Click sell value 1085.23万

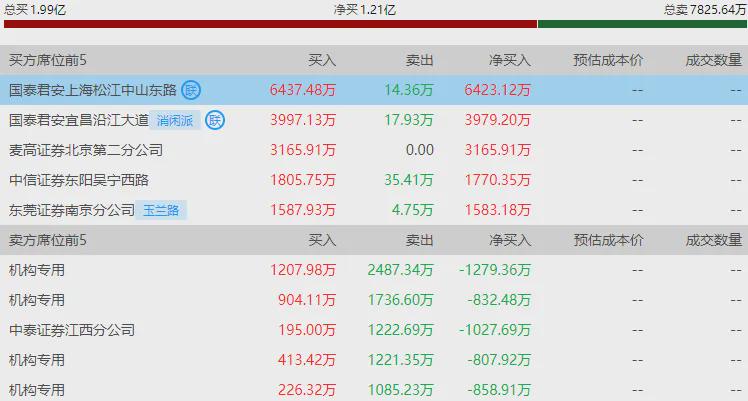401,390
